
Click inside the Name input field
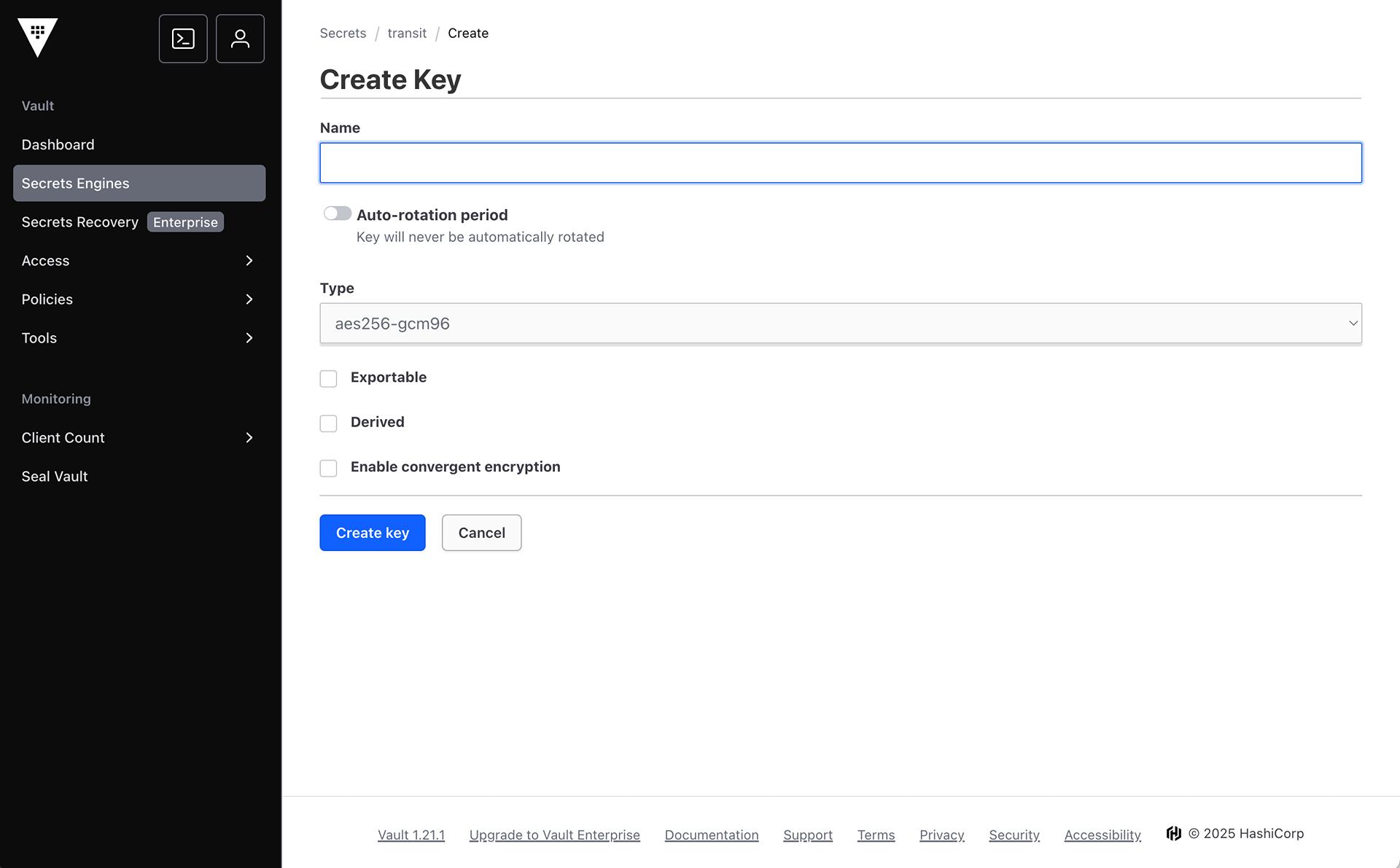coord(840,162)
